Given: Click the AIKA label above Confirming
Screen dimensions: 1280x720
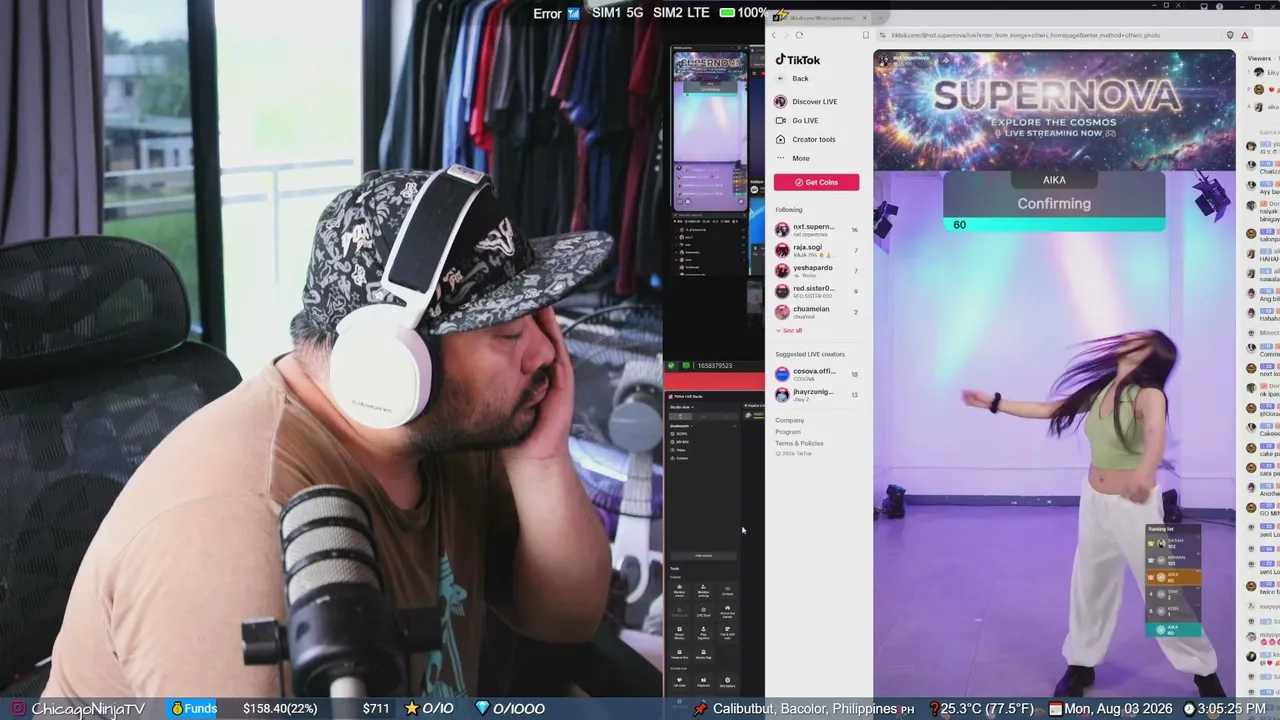Looking at the screenshot, I should click(x=1054, y=180).
